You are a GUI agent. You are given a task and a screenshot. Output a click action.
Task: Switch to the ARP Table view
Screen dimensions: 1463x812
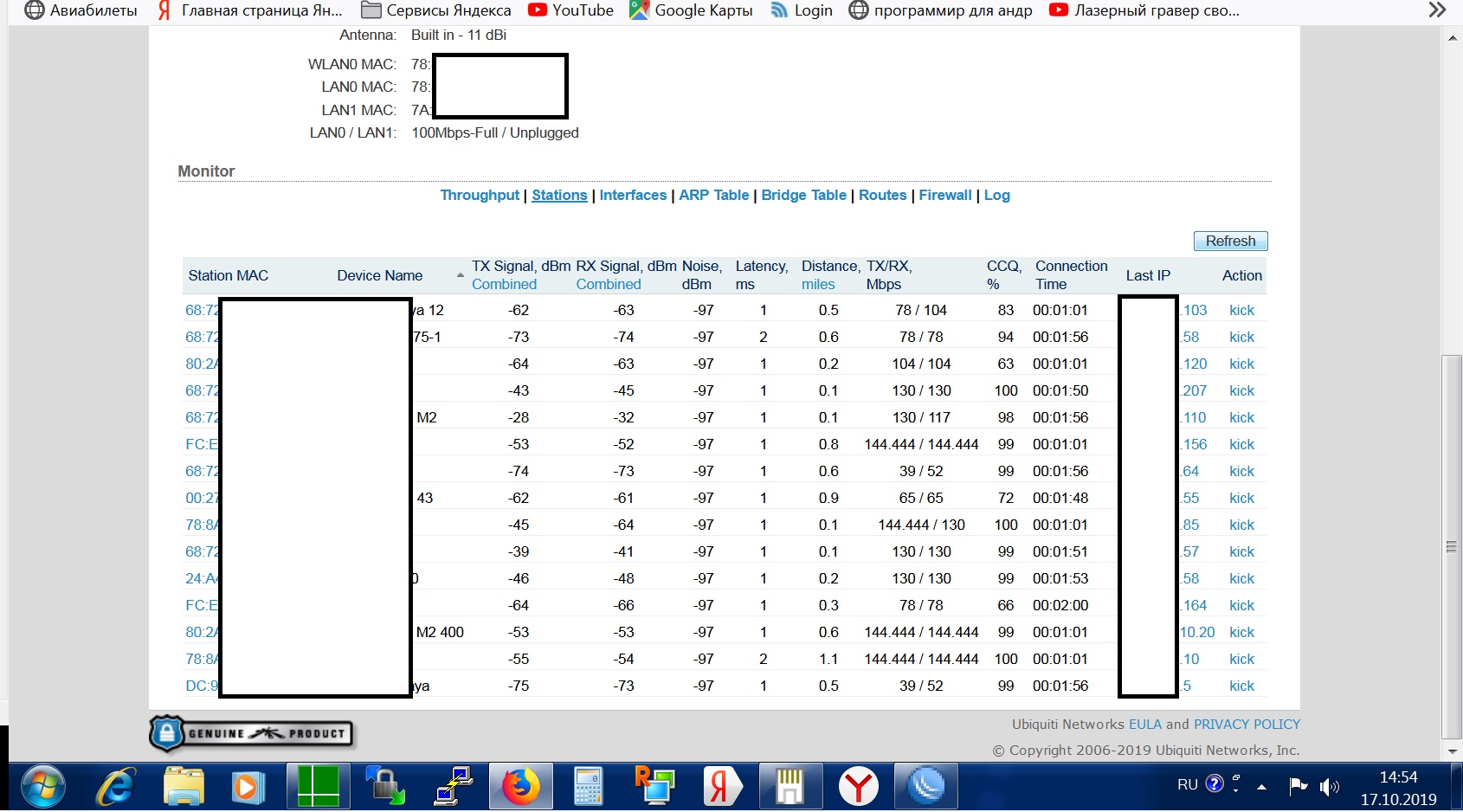click(713, 196)
